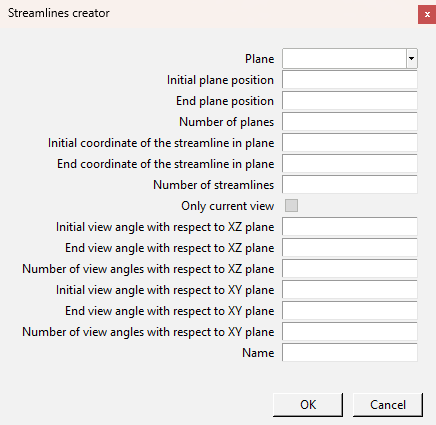
Task: Focus Number of view angles XY field
Action: [350, 332]
